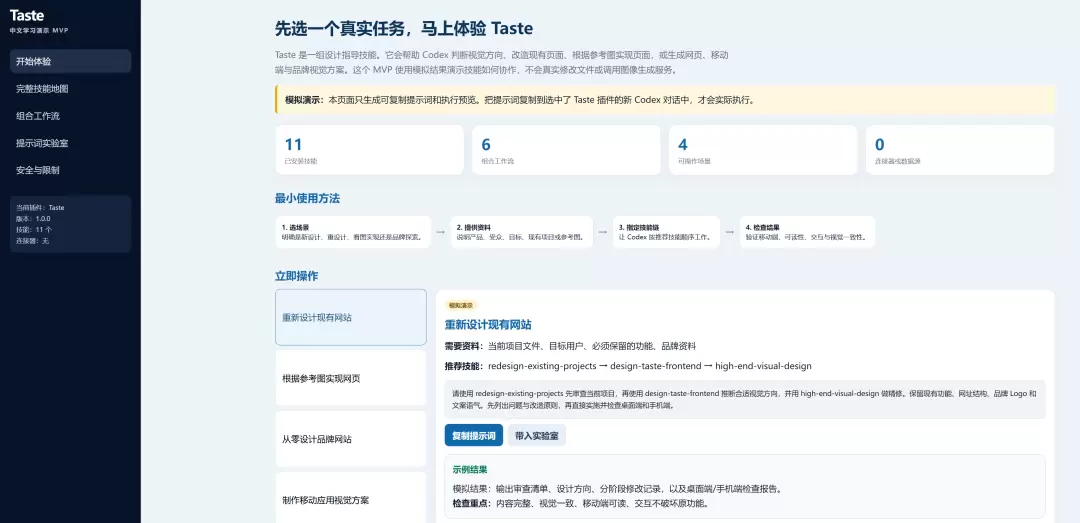Open the 开始体验 sidebar item
The height and width of the screenshot is (523, 1080).
70,61
